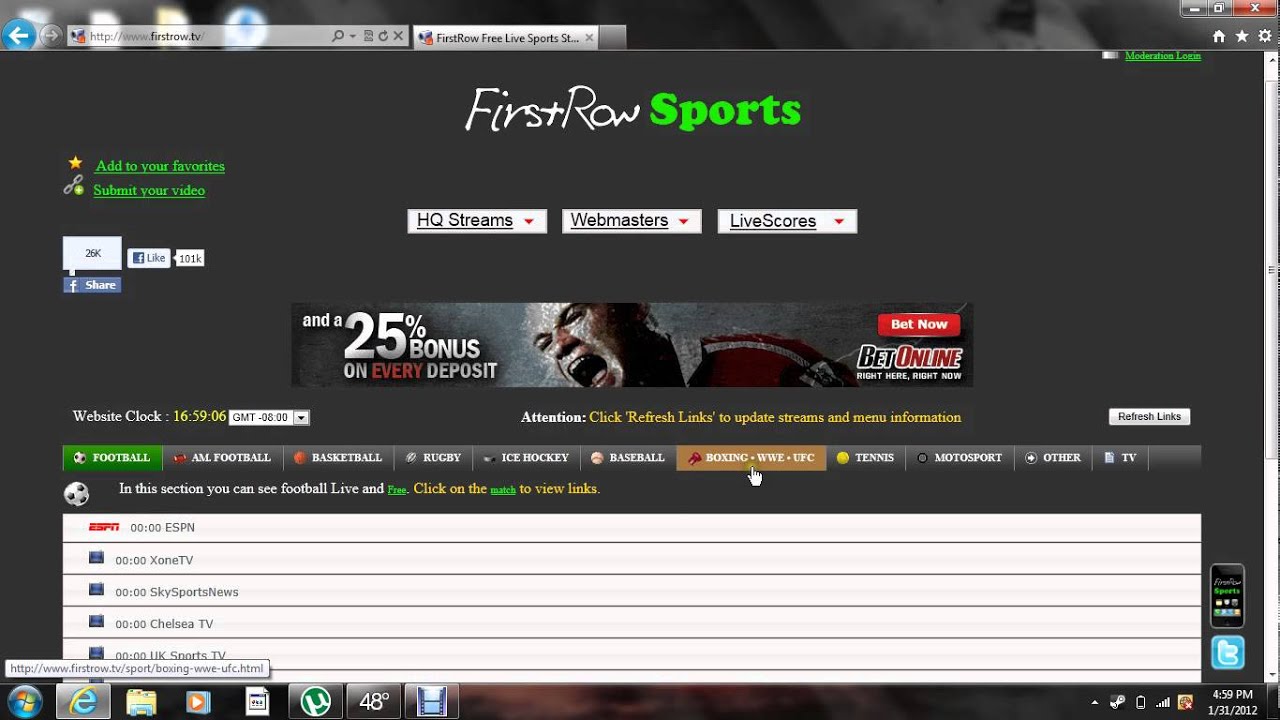Select the FOOTBALL menu tab
Screen dimensions: 1280x720
click(112, 458)
